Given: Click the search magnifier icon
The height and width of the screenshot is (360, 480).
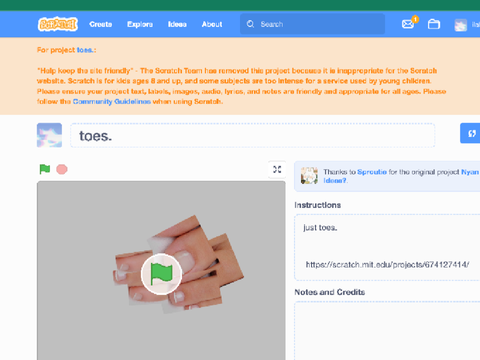Looking at the screenshot, I should coord(250,24).
